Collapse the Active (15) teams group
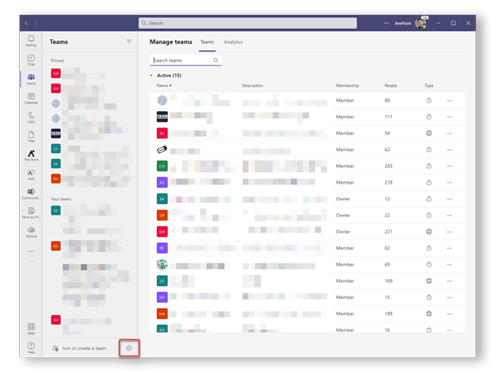 [151, 75]
